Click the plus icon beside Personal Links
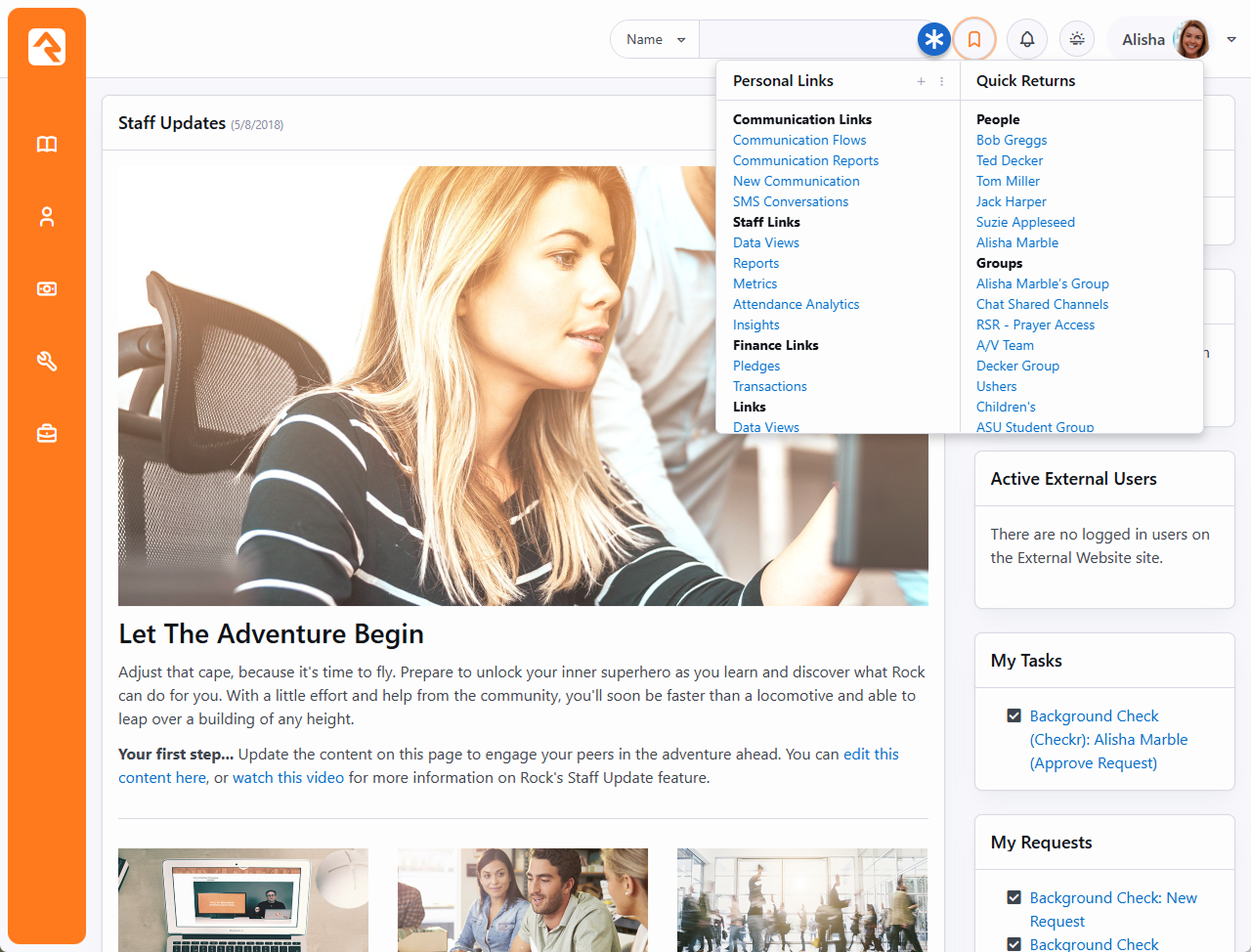 (921, 82)
